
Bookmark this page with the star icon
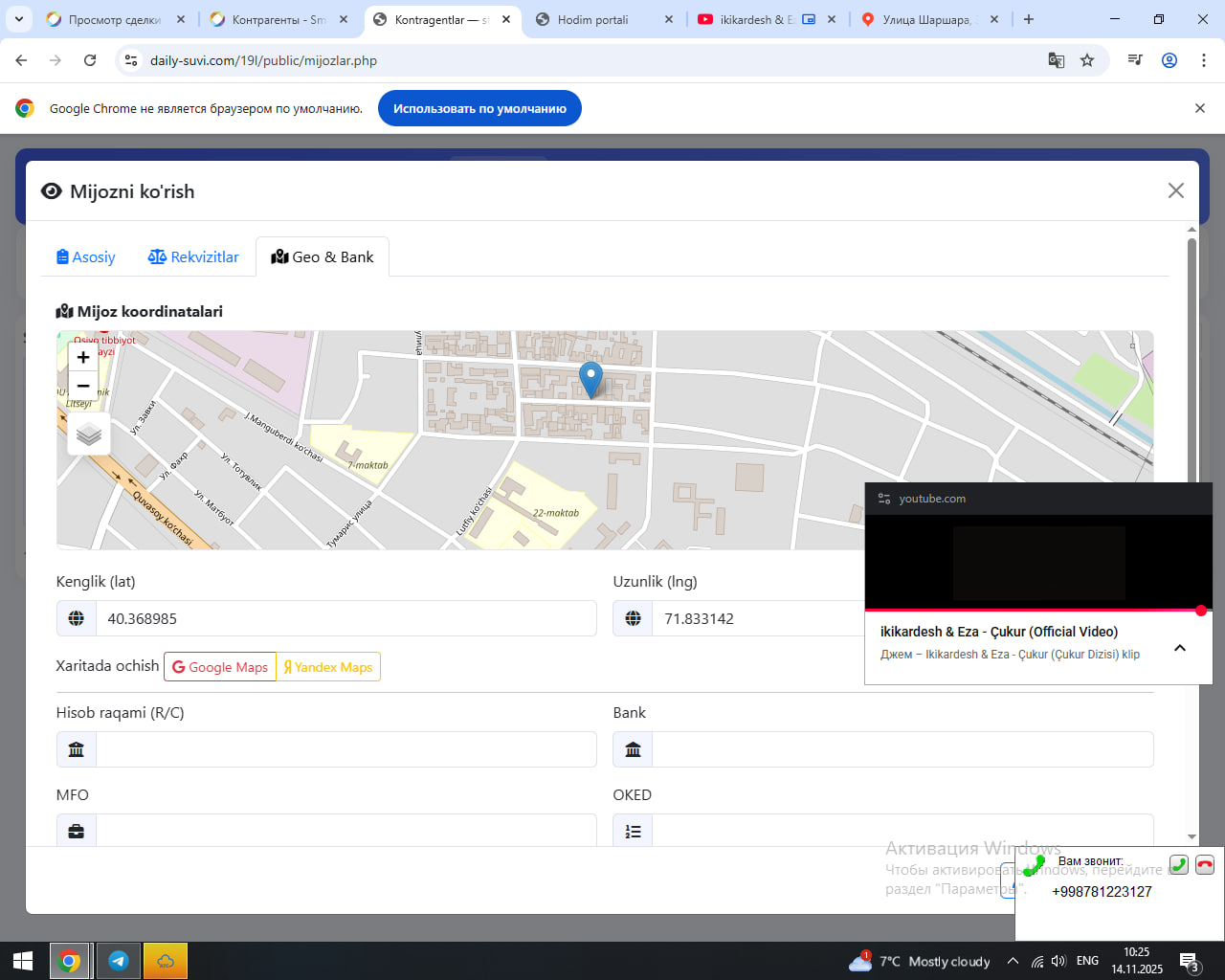pos(1087,60)
